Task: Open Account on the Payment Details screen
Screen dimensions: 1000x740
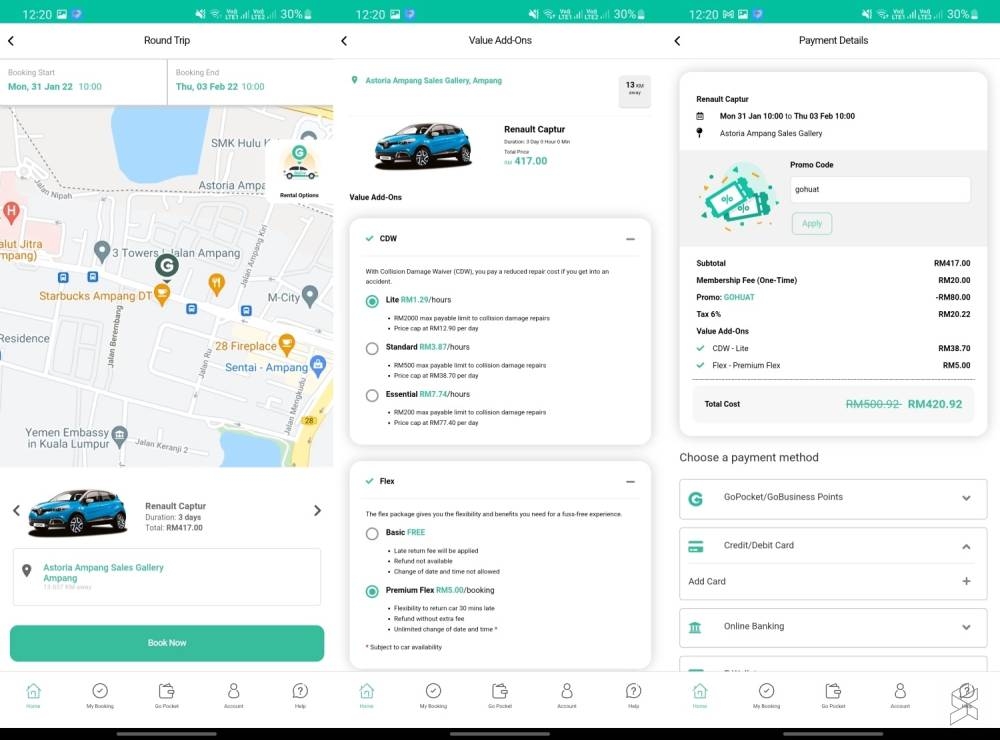Action: (900, 695)
